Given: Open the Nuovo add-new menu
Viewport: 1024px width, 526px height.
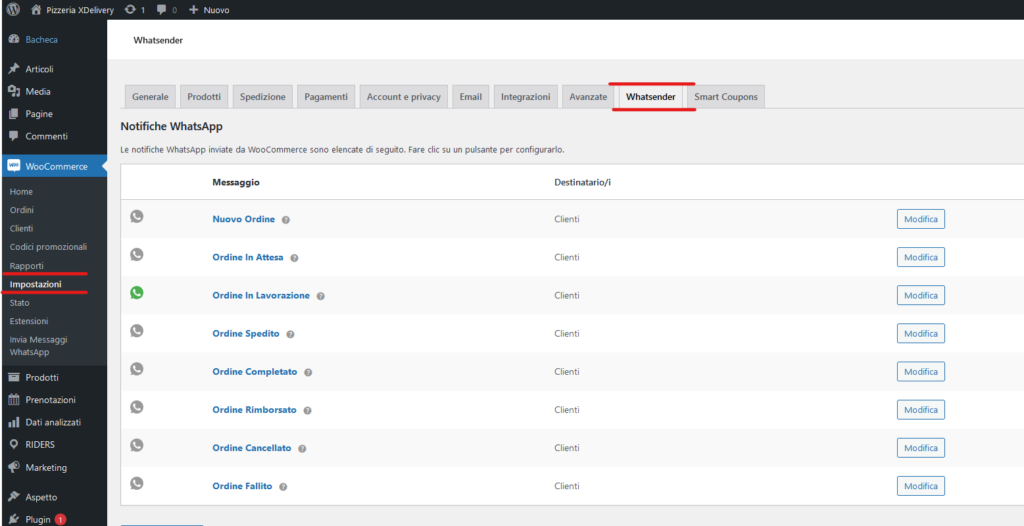Looking at the screenshot, I should tap(209, 10).
